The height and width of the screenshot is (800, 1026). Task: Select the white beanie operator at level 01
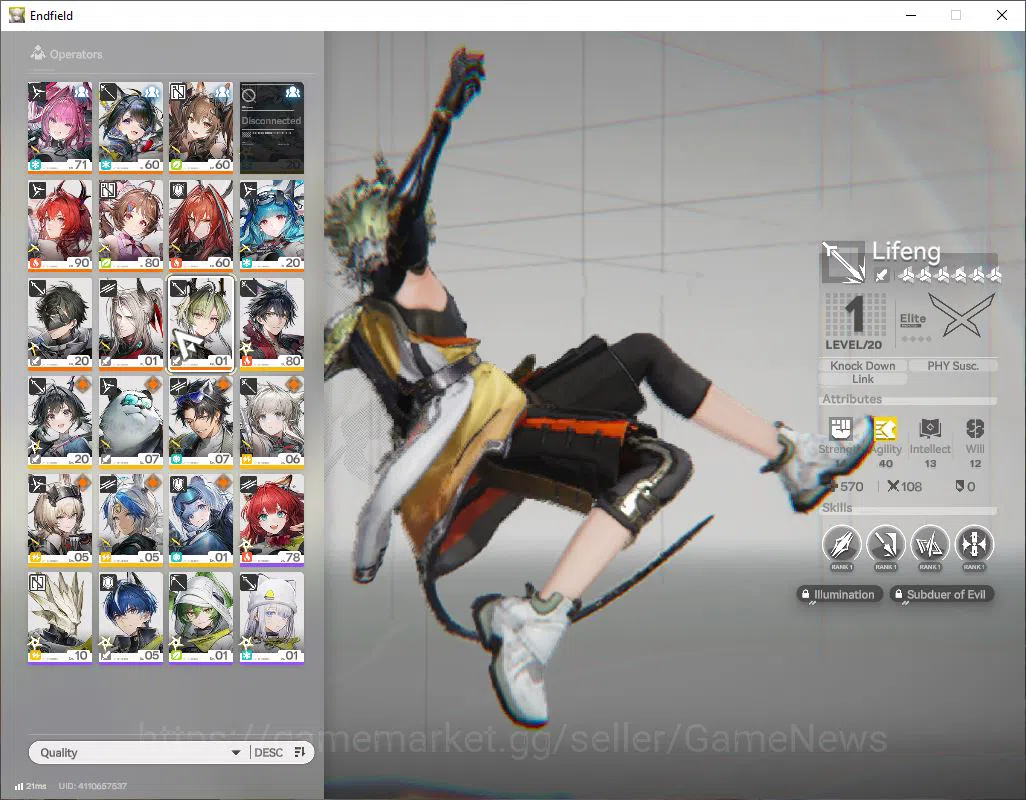272,618
